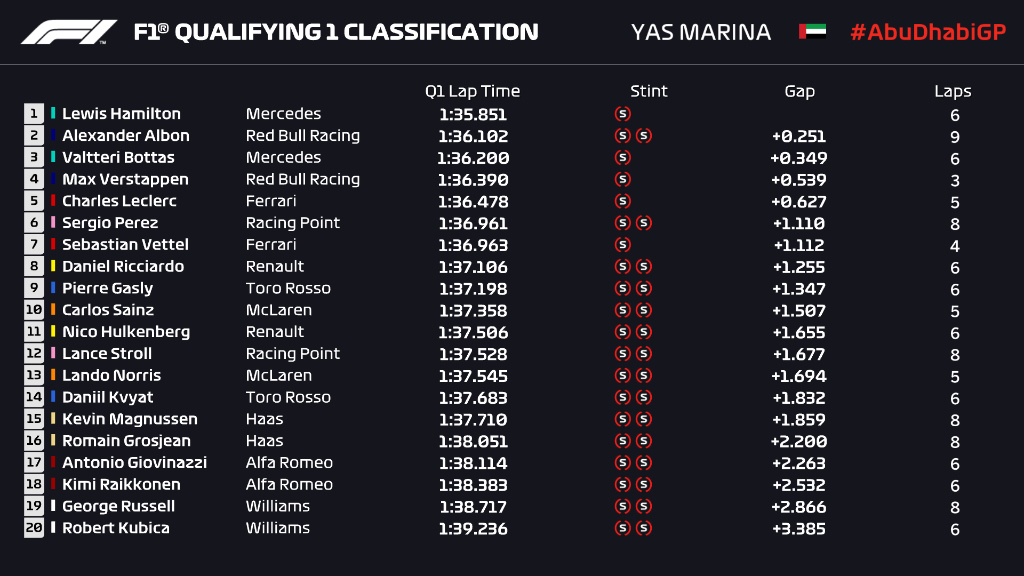
Task: Click Ferrari red team color bar beside Leclerc
Action: tap(53, 201)
